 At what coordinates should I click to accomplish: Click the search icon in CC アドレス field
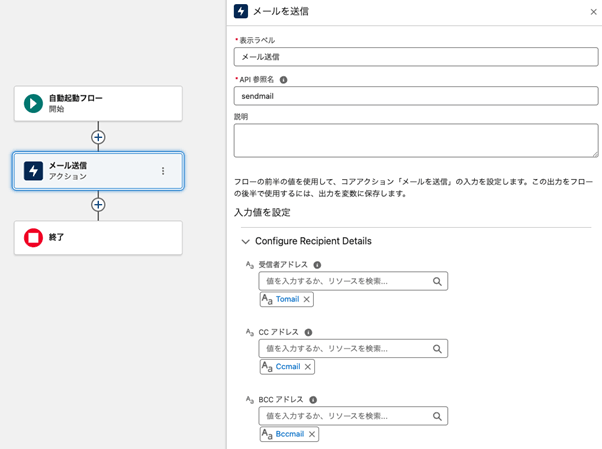coord(437,349)
